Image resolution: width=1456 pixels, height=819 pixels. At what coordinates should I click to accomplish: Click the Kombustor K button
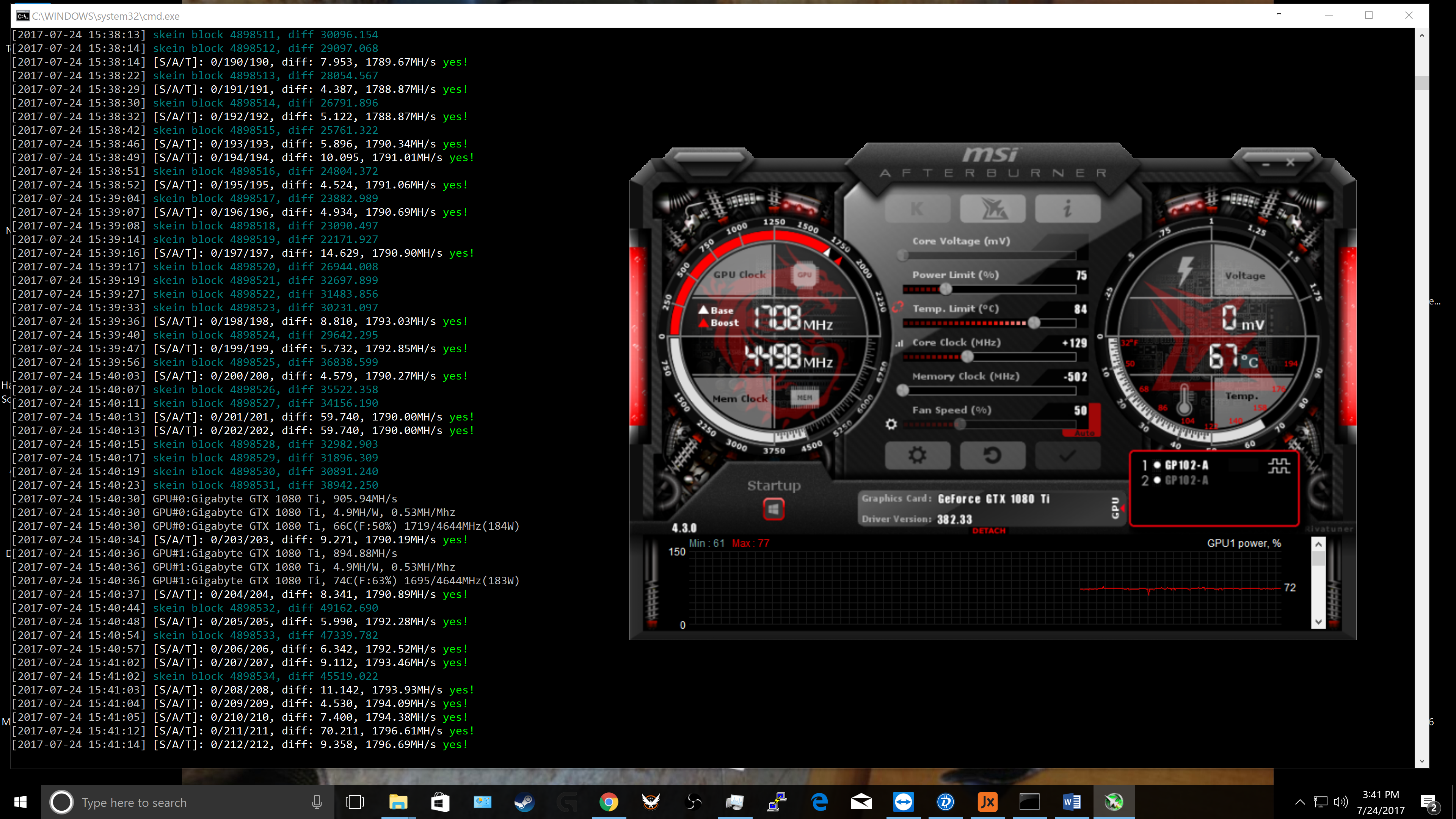(917, 209)
